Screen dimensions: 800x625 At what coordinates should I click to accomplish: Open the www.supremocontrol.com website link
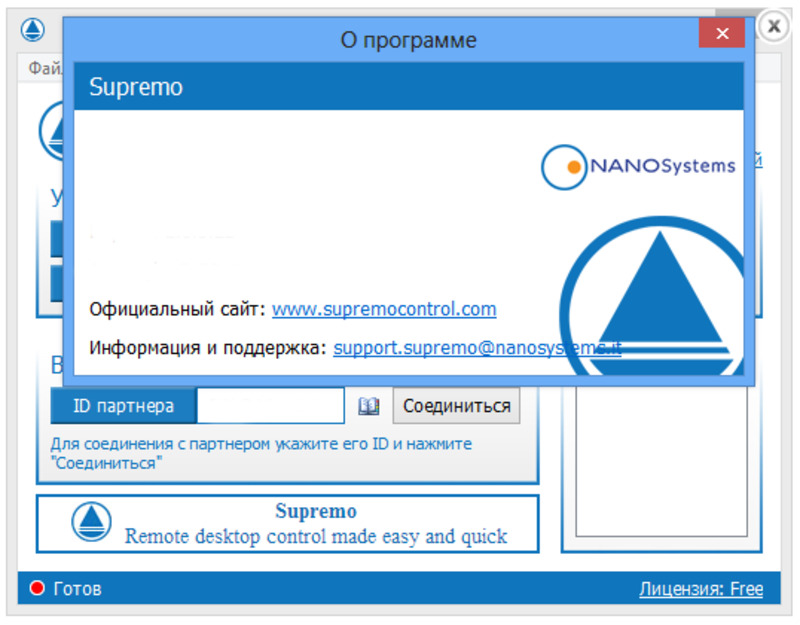tap(384, 309)
